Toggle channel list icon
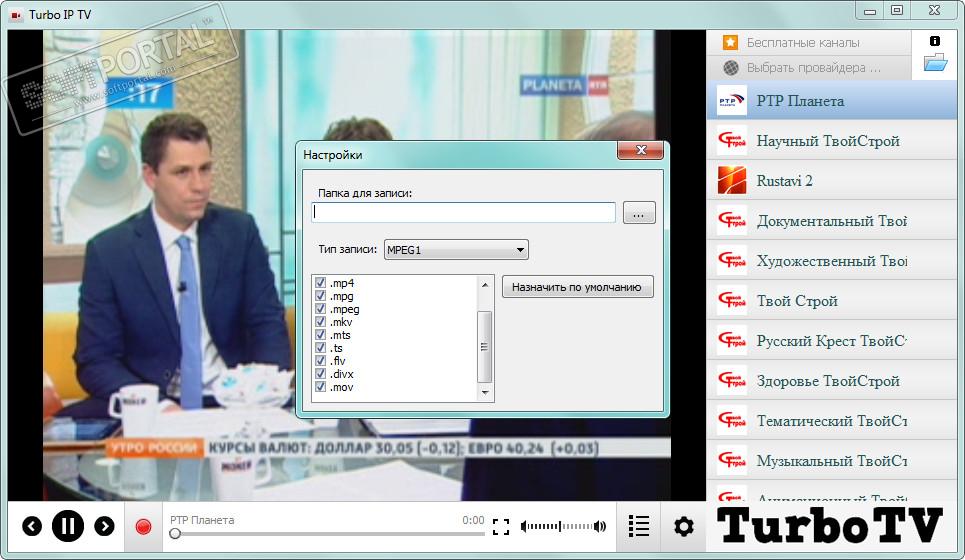The height and width of the screenshot is (560, 965). (x=639, y=526)
